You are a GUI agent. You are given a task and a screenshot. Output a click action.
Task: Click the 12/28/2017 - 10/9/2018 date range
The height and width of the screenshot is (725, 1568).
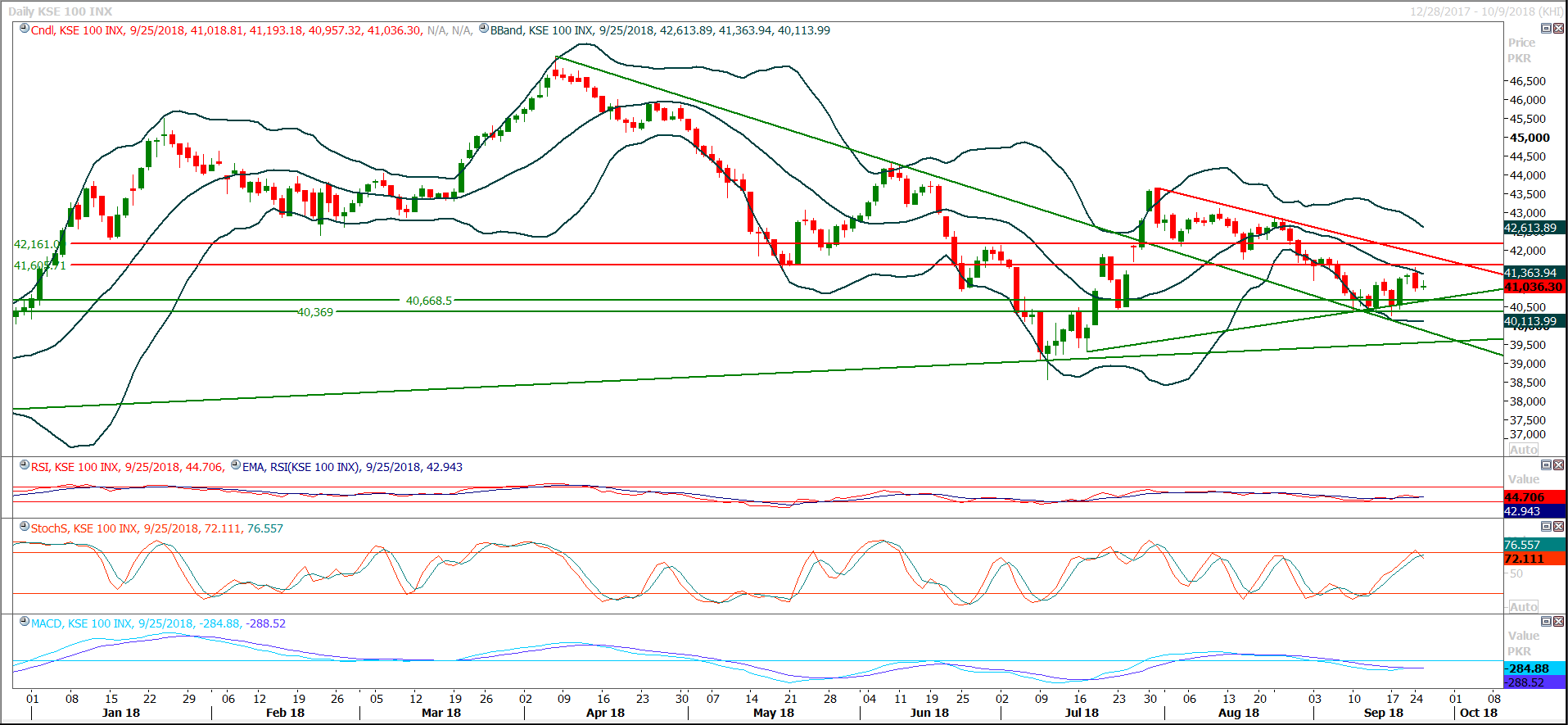click(1486, 11)
